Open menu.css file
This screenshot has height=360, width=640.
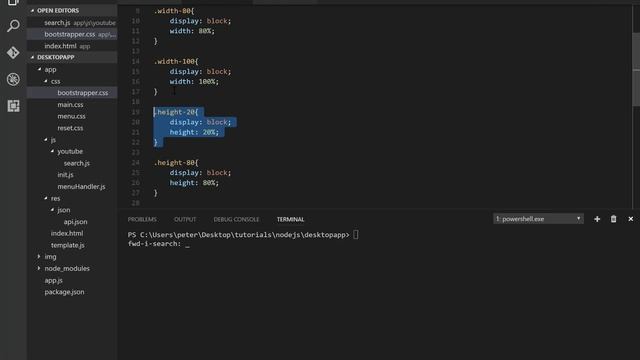coord(71,116)
